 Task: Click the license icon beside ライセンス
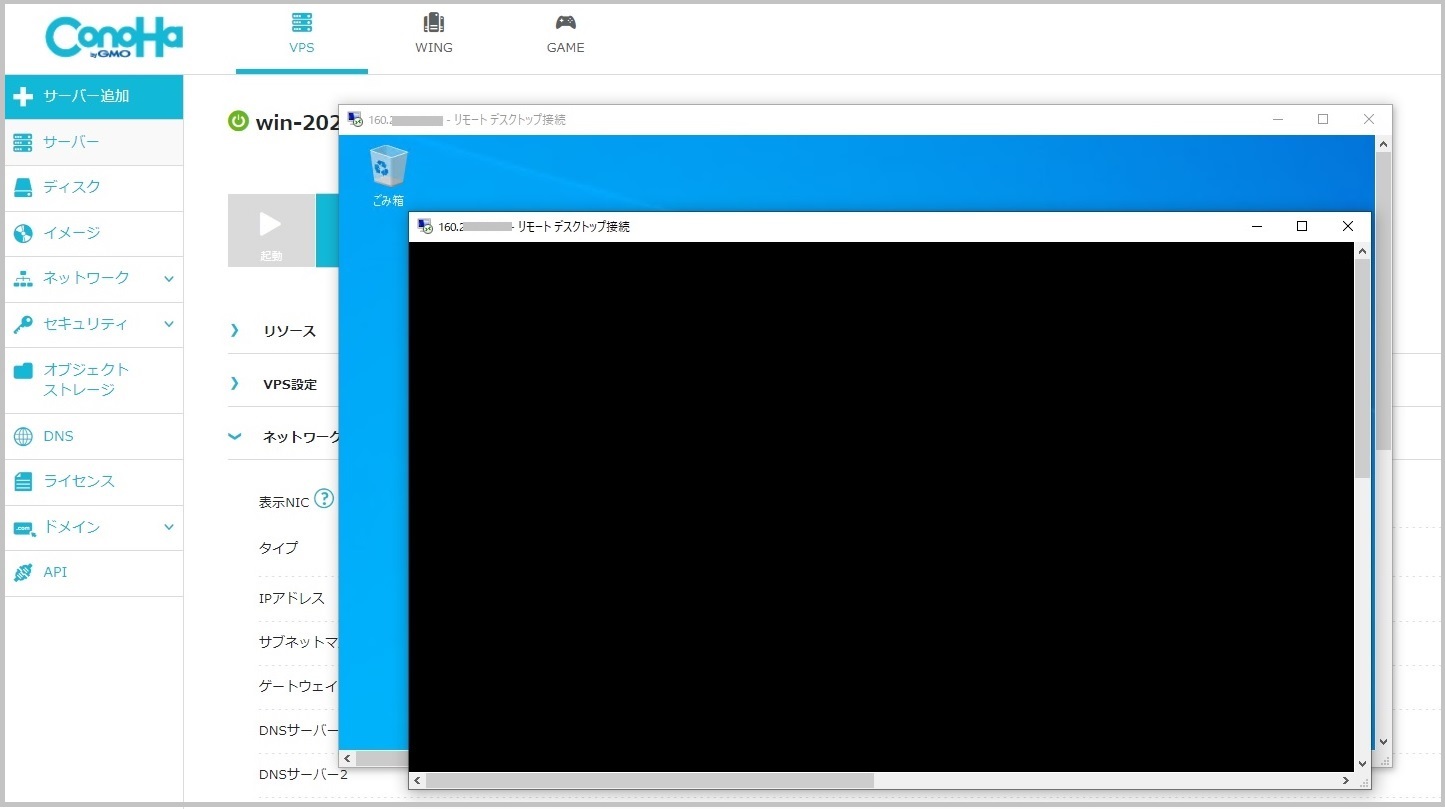click(23, 482)
